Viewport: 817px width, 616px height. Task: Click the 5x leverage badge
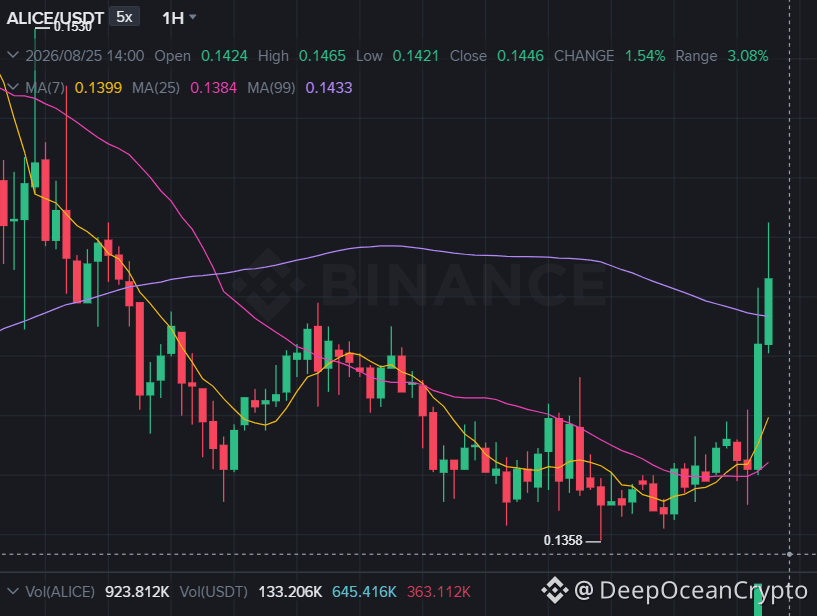pyautogui.click(x=124, y=17)
